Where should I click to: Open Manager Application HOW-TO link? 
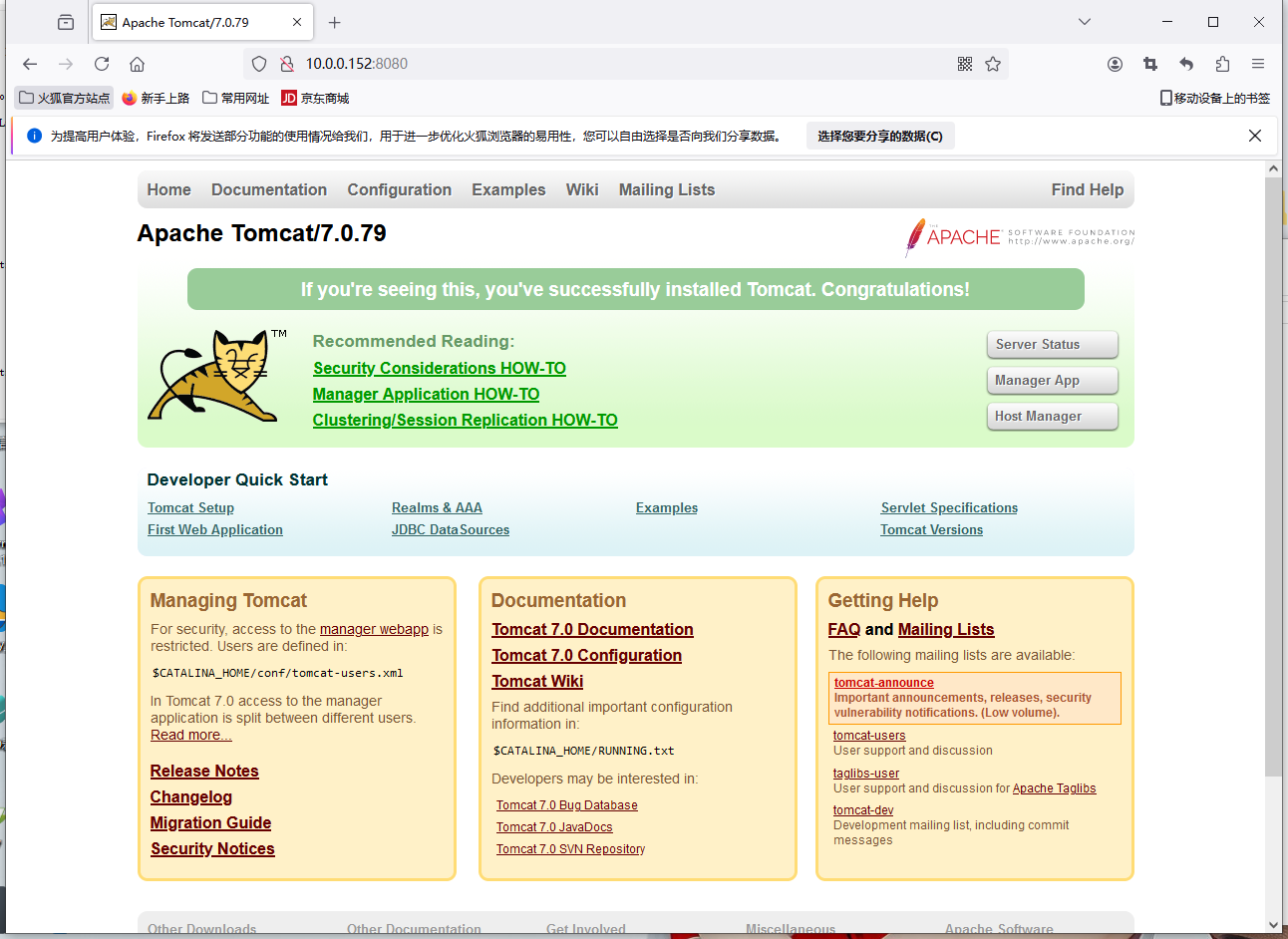tap(426, 395)
